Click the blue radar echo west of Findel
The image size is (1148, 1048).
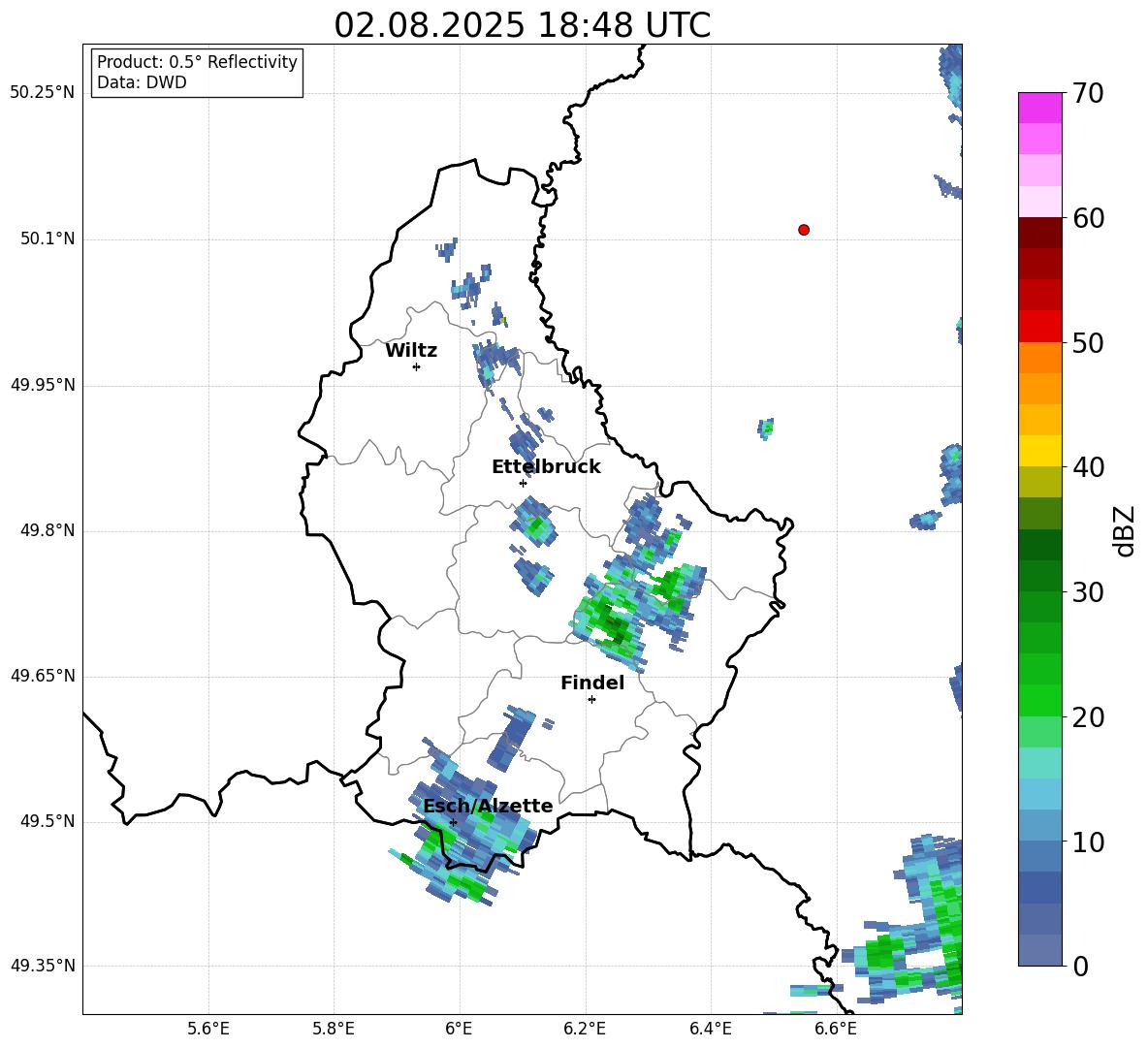pyautogui.click(x=513, y=738)
